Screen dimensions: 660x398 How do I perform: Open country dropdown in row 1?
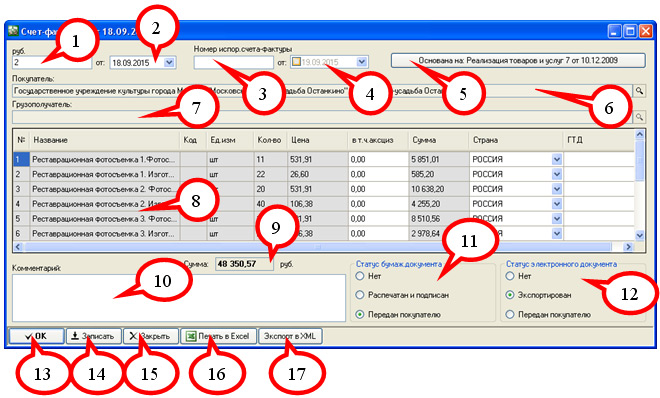556,159
